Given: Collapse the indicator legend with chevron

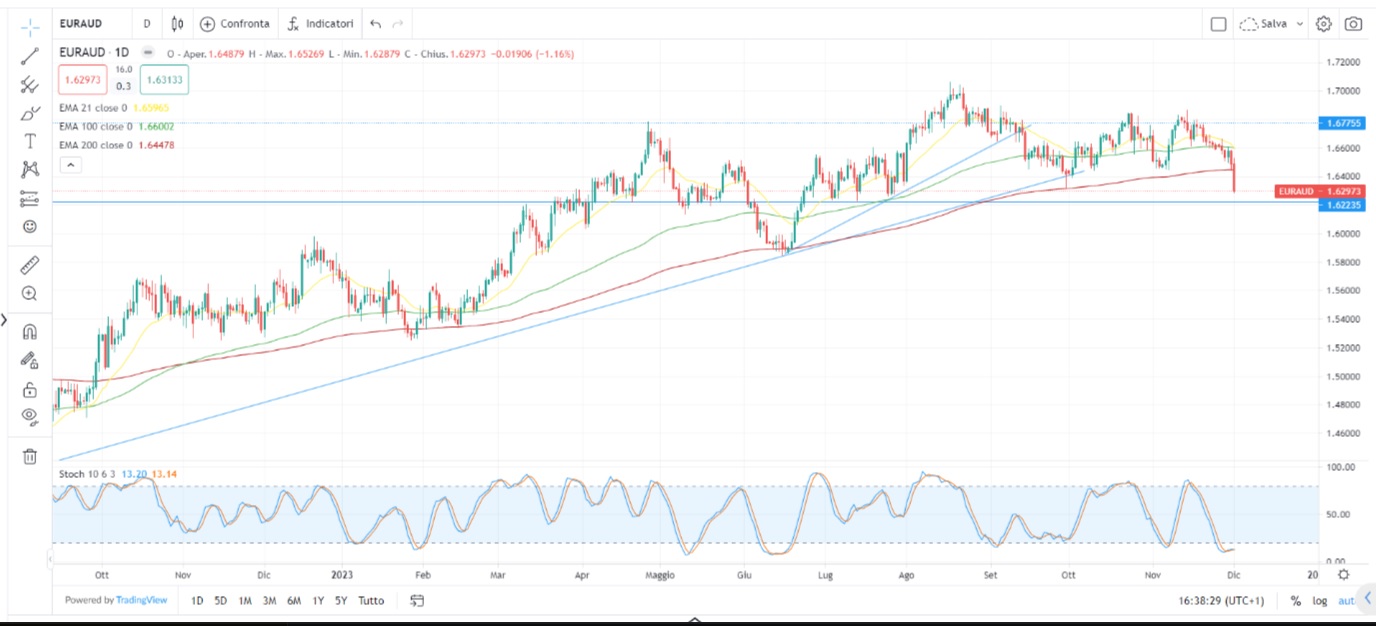Looking at the screenshot, I should 70,164.
